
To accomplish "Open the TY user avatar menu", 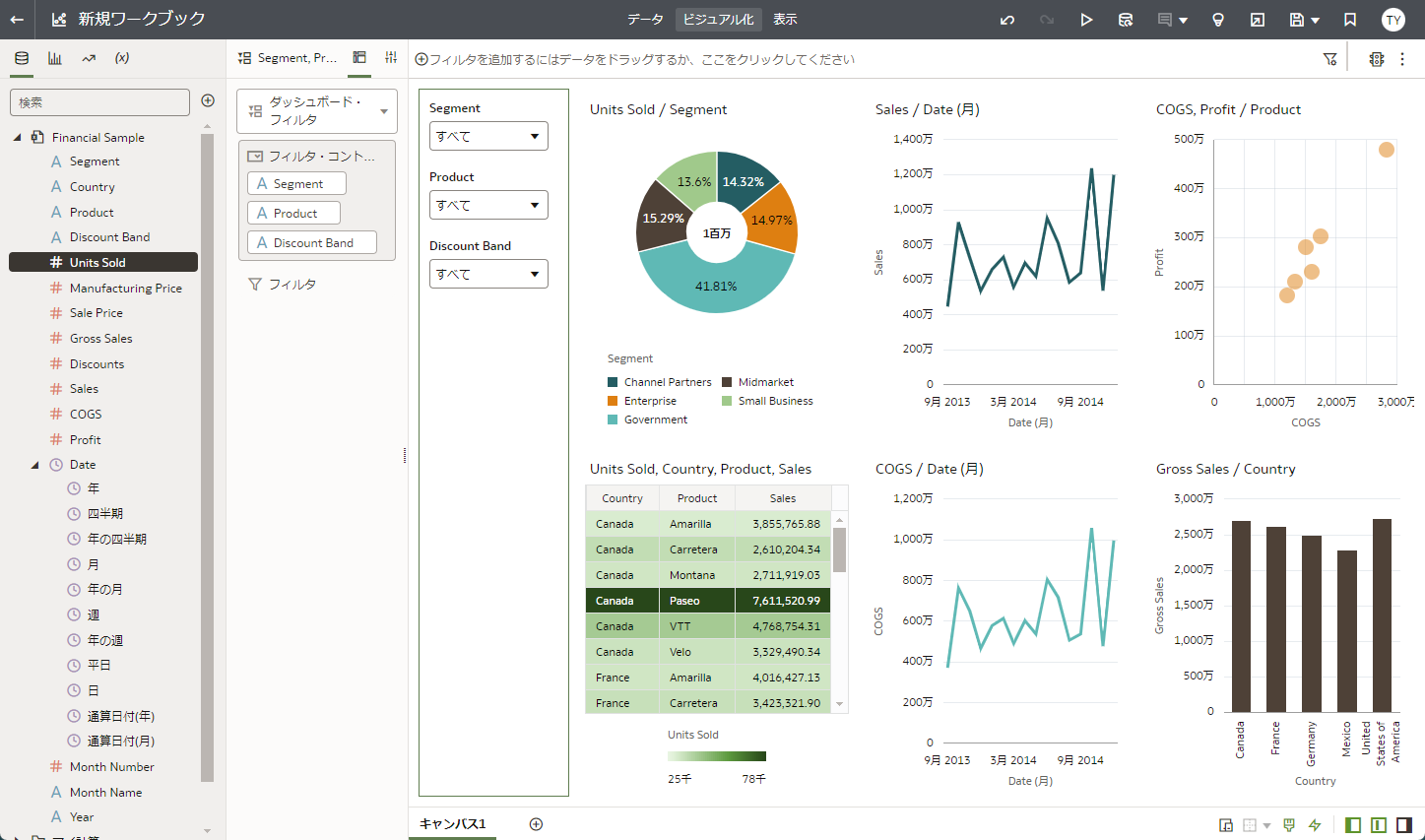I will 1393,20.
